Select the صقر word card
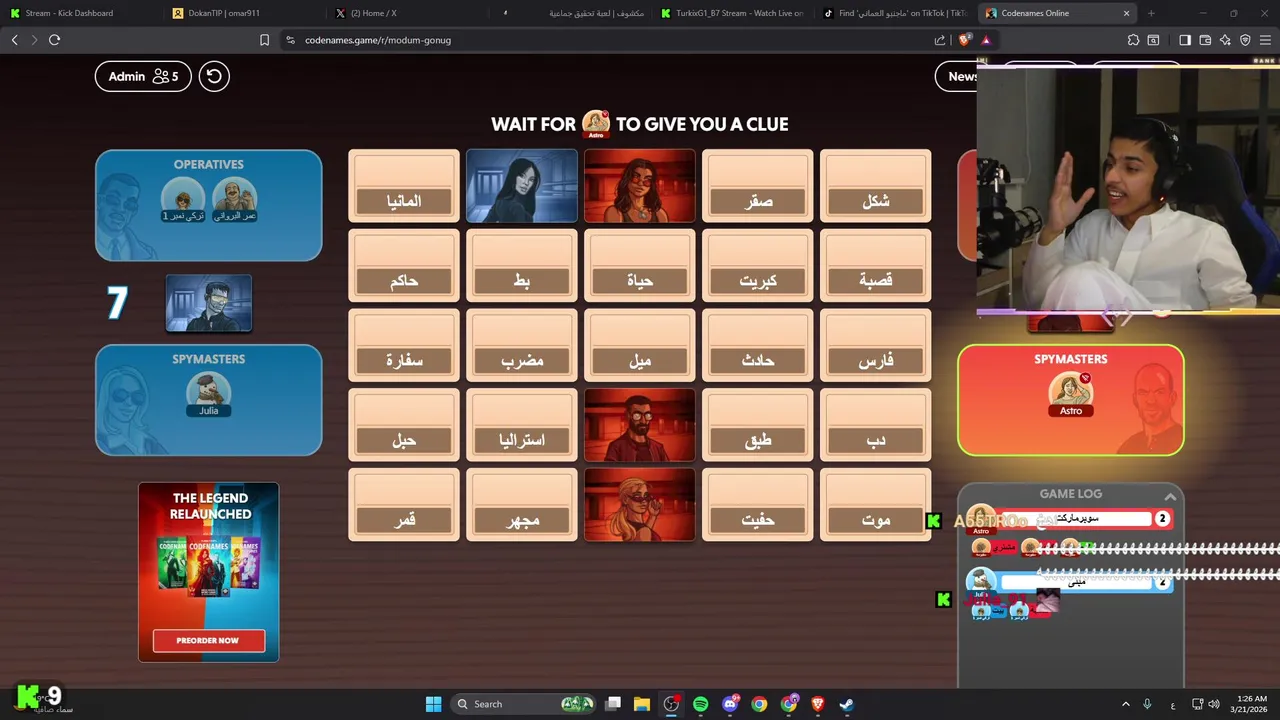Image resolution: width=1280 pixels, height=720 pixels. pyautogui.click(x=758, y=186)
